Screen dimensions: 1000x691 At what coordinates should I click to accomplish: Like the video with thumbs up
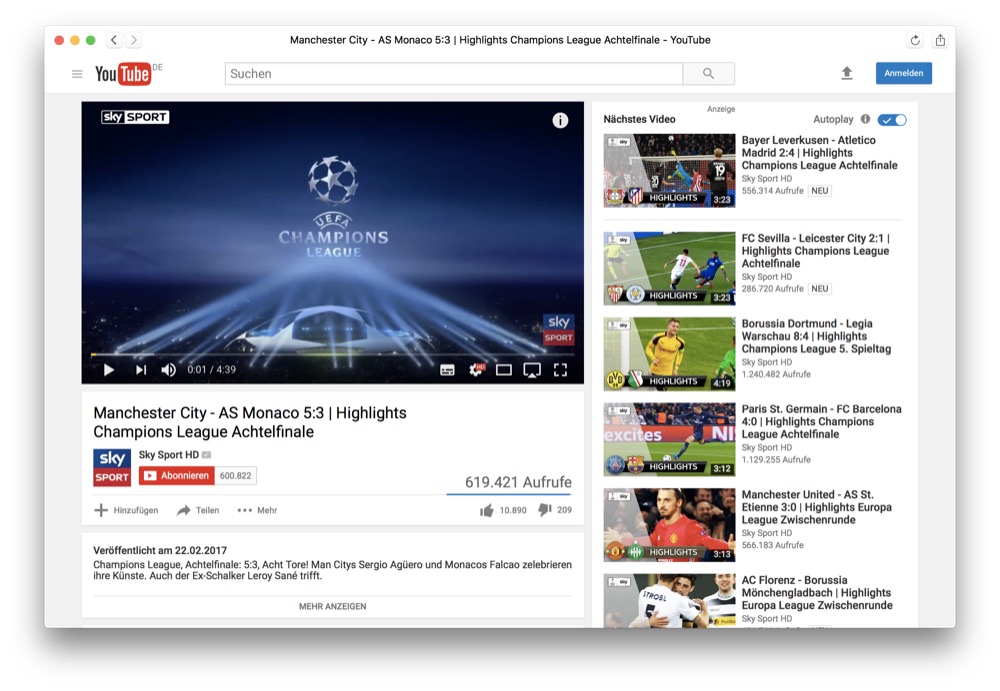tap(487, 510)
